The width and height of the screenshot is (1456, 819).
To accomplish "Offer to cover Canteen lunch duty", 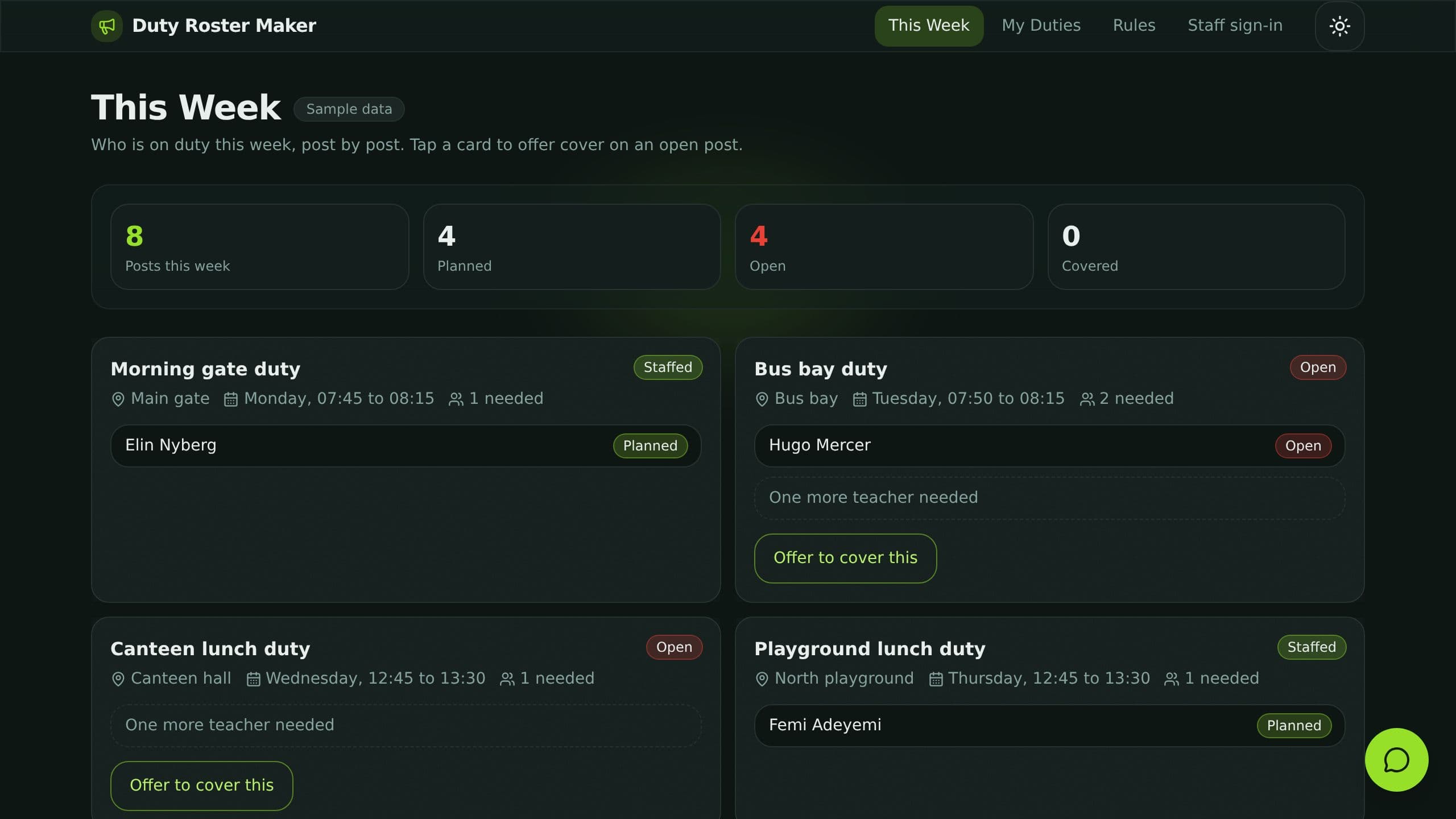I will pos(201,785).
